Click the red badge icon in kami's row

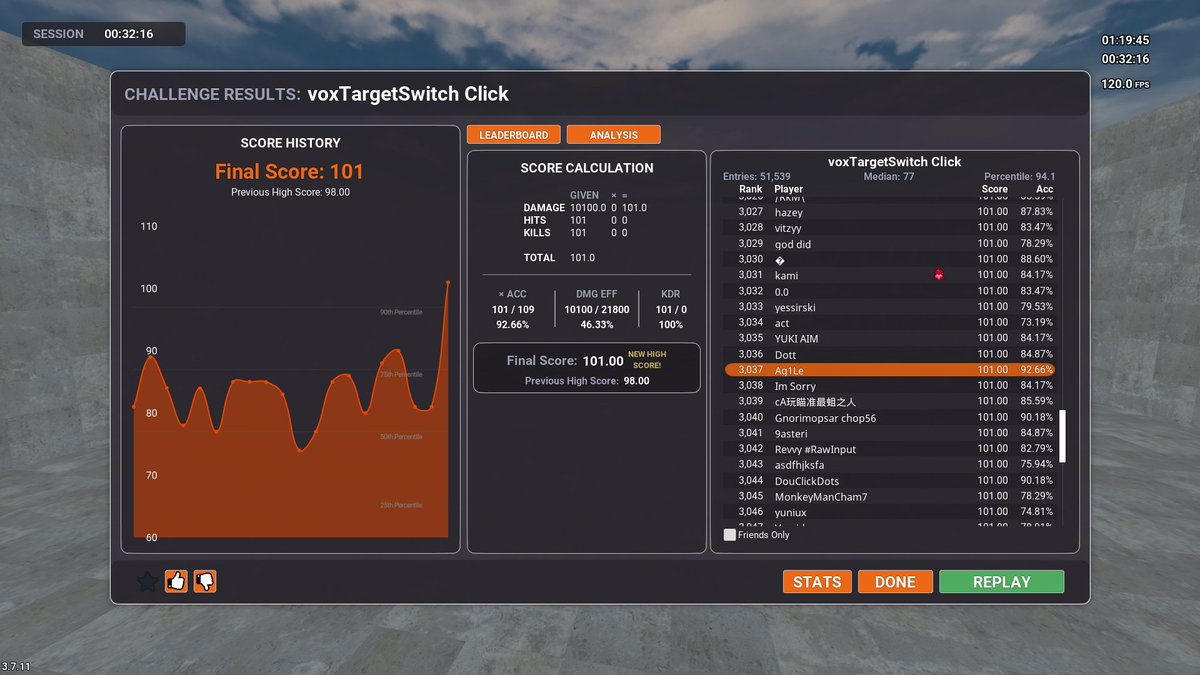click(x=939, y=275)
